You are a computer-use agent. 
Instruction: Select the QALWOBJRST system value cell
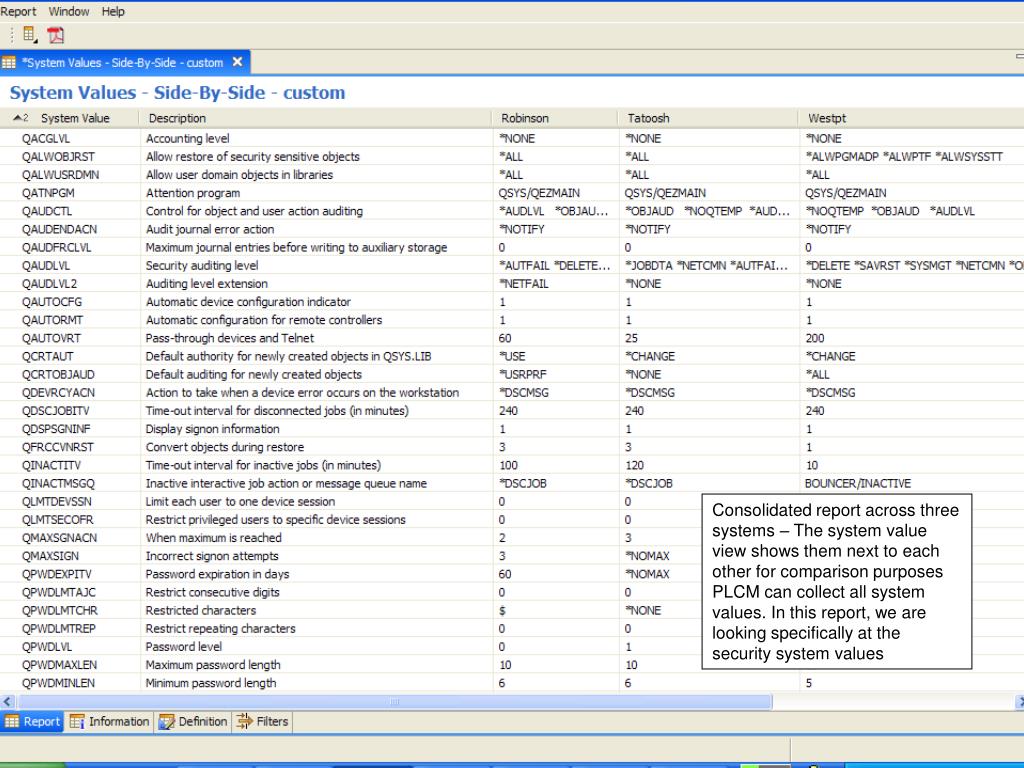(x=58, y=157)
